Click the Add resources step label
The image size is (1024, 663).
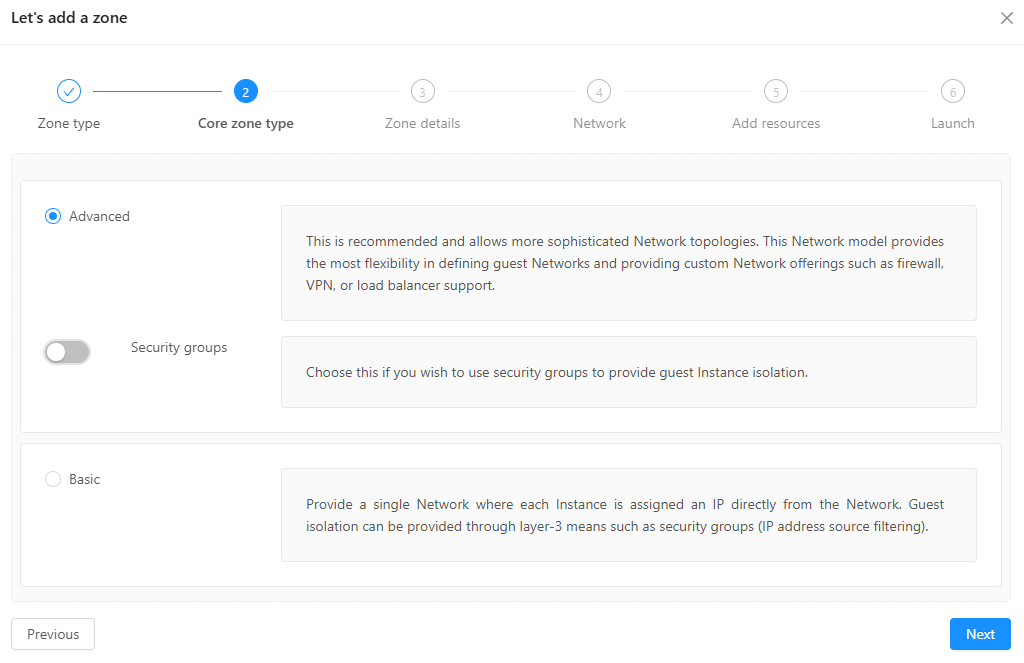point(775,124)
